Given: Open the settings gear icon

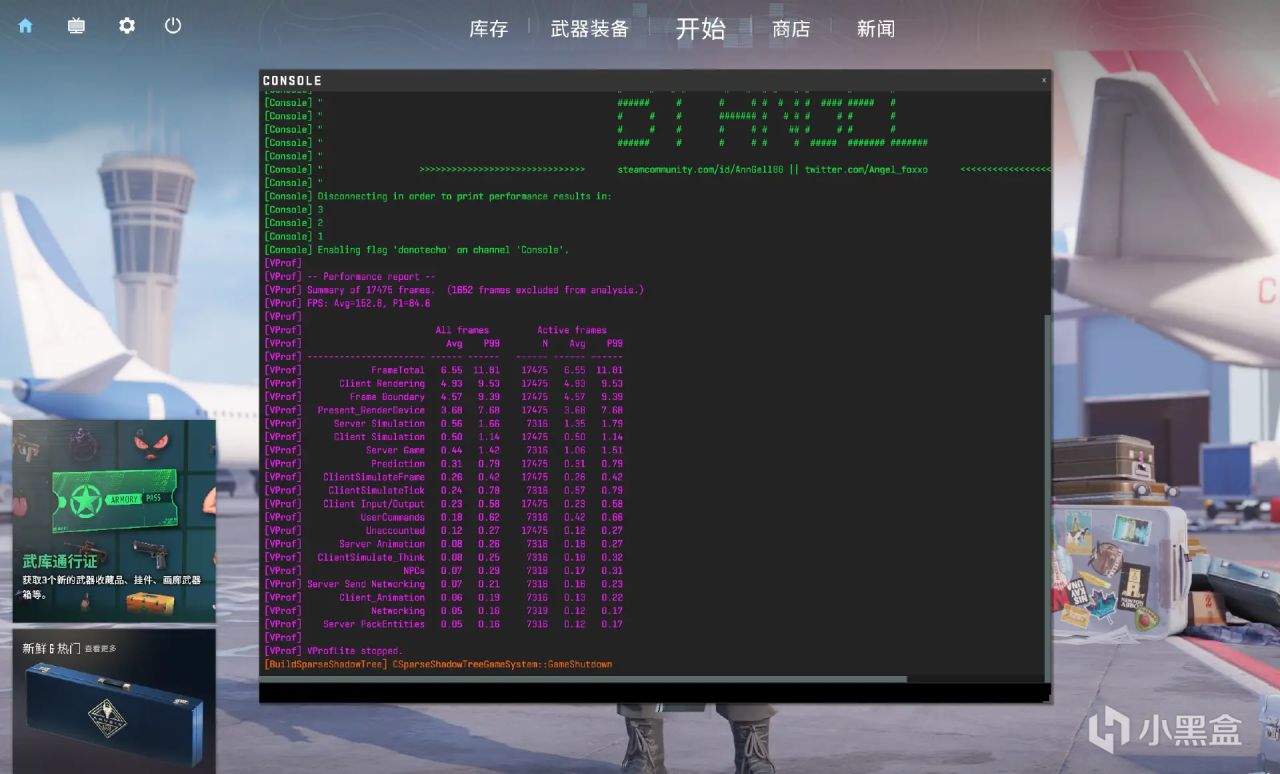Looking at the screenshot, I should 127,26.
